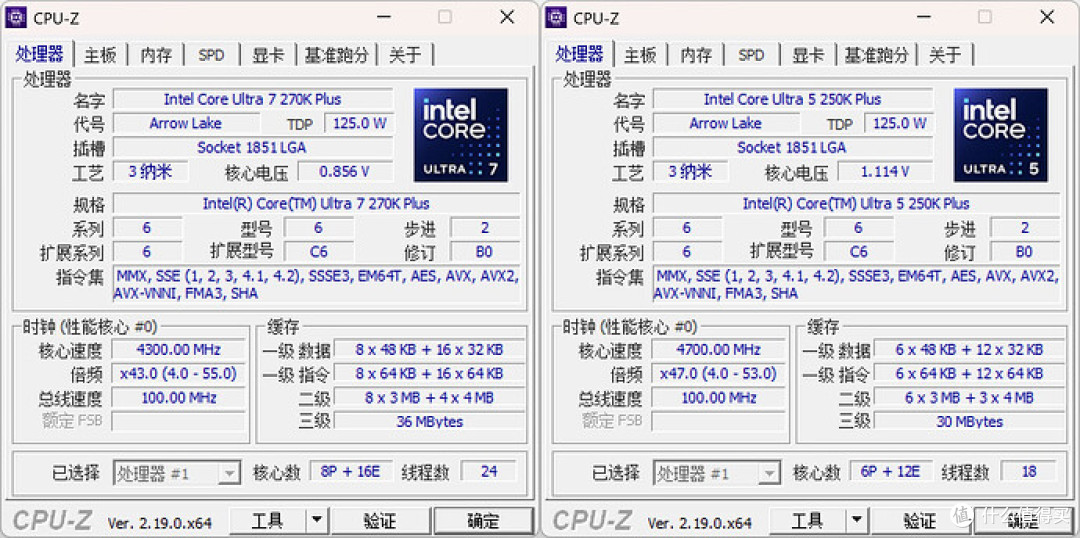Click core voltage value 0.856 V
This screenshot has height=538, width=1080.
click(344, 172)
